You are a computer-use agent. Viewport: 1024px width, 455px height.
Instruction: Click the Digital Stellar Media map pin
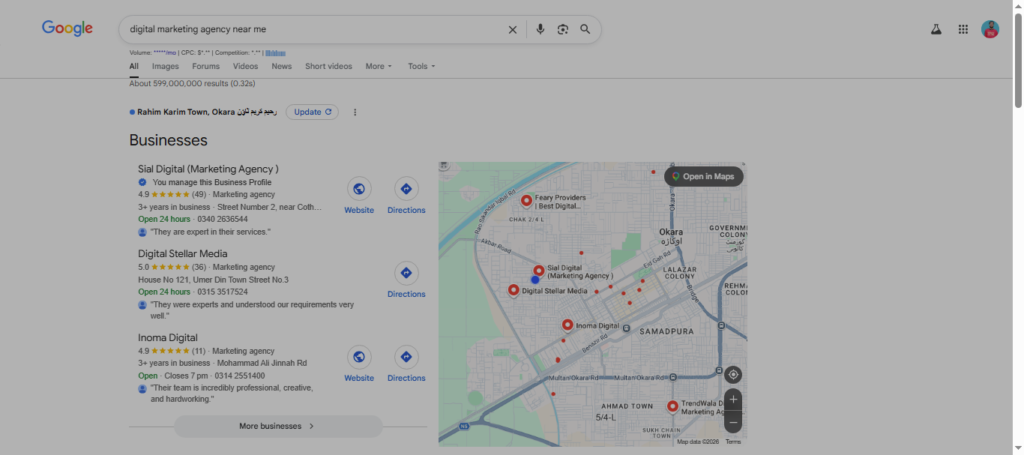tap(513, 290)
